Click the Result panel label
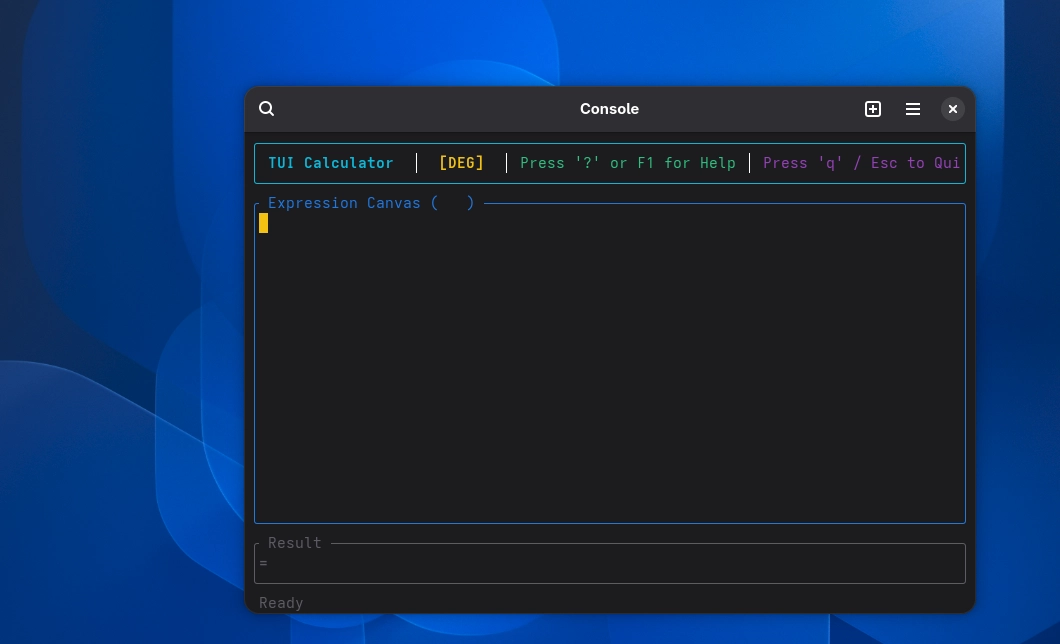Image resolution: width=1060 pixels, height=644 pixels. click(x=295, y=543)
